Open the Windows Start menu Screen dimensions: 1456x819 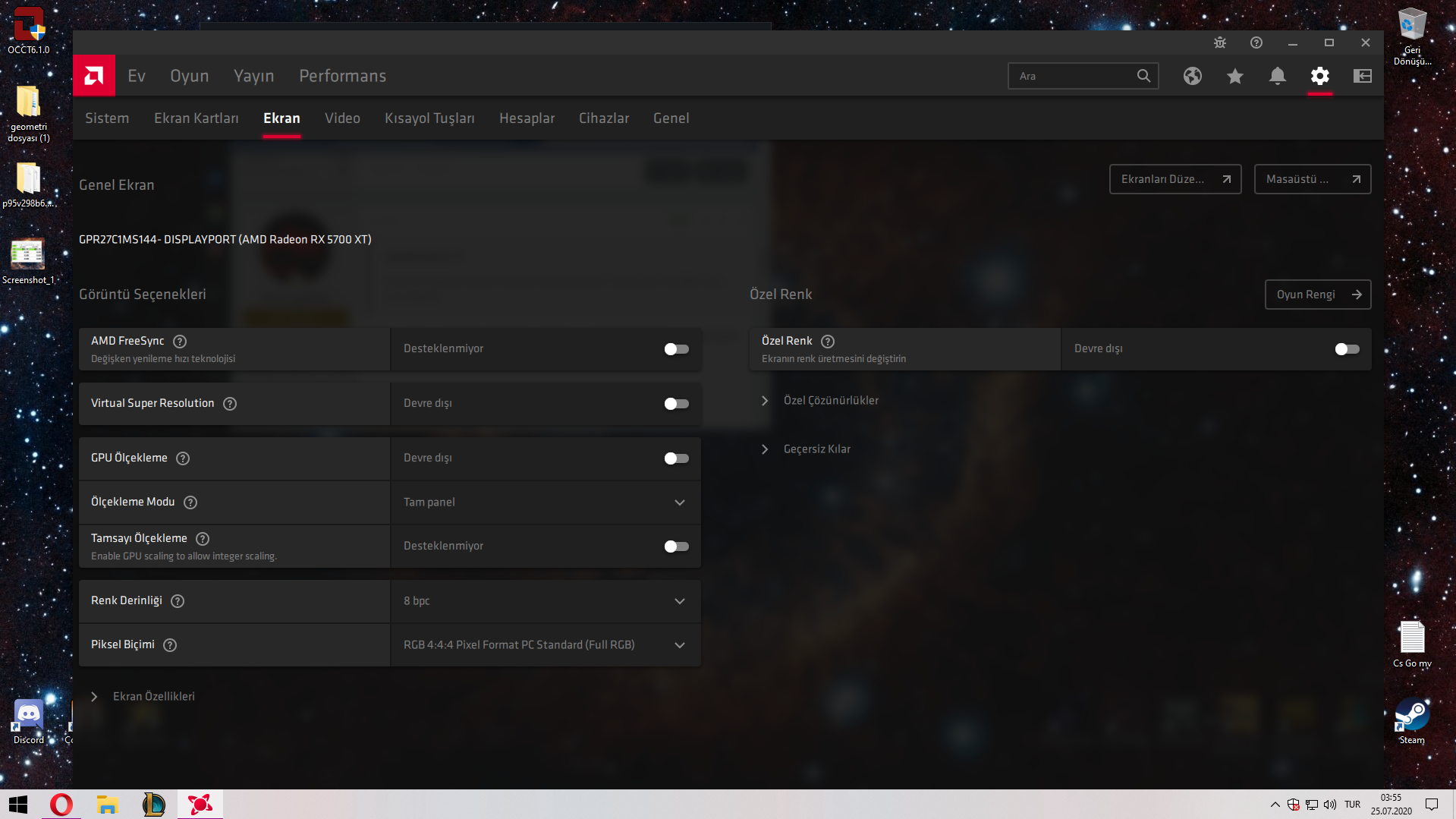18,805
